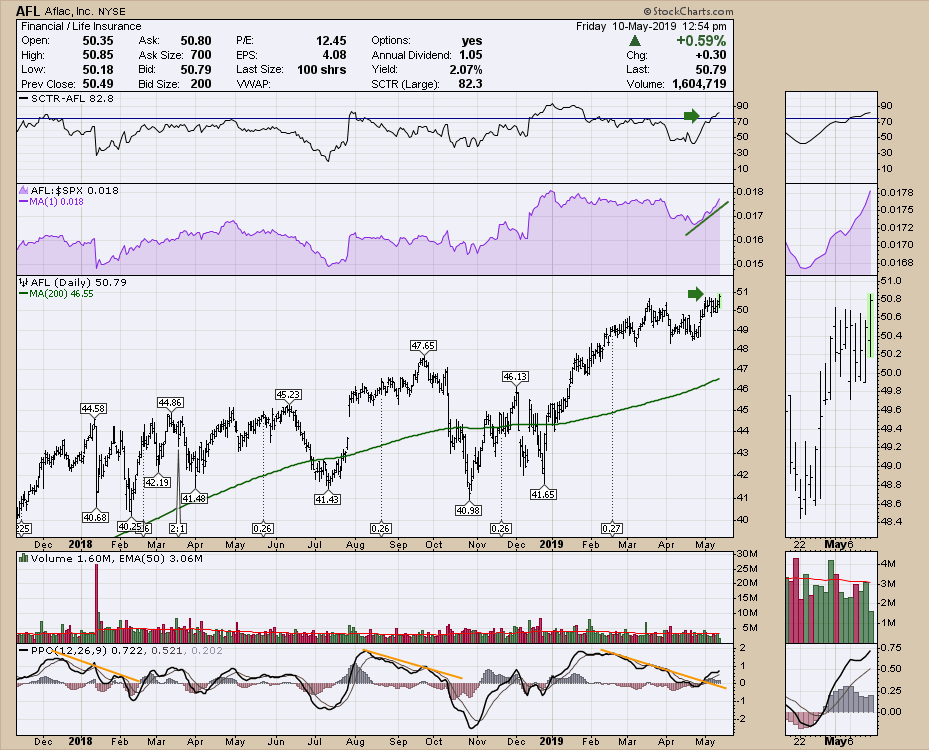
Task: Click the P/E value 12.45
Action: pyautogui.click(x=331, y=40)
